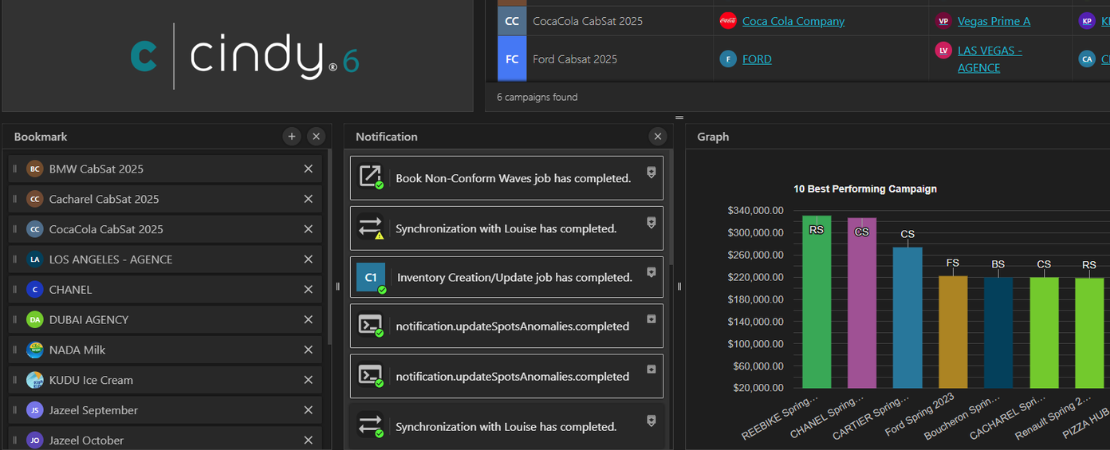Image resolution: width=1110 pixels, height=450 pixels.
Task: Grab the drag handle of BMW CabSat bookmark
Action: [x=15, y=169]
